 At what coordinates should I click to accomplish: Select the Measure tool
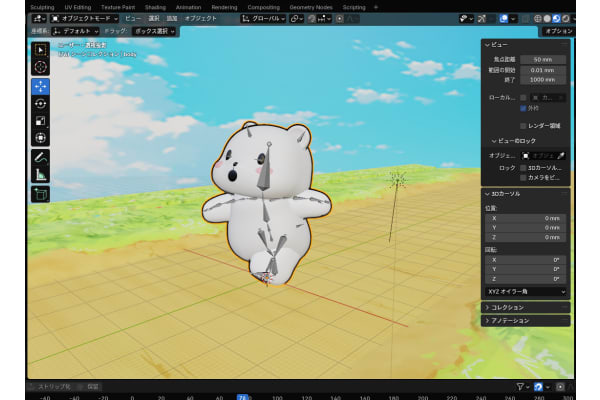(x=41, y=174)
